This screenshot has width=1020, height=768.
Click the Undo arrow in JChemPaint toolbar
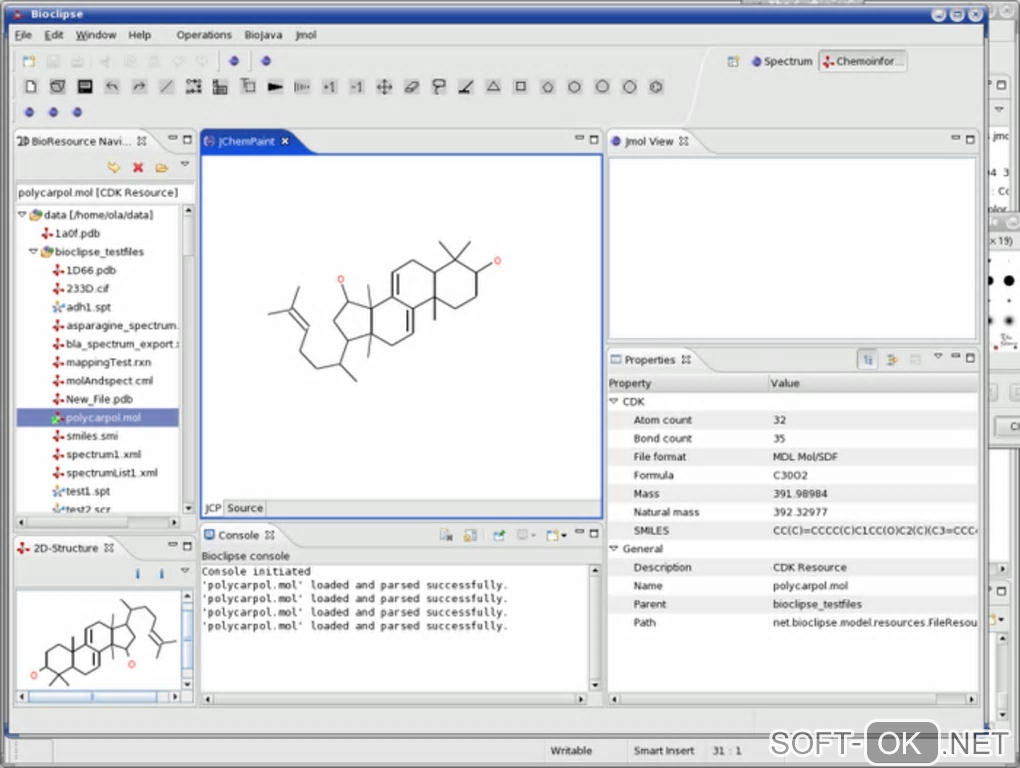pos(112,86)
